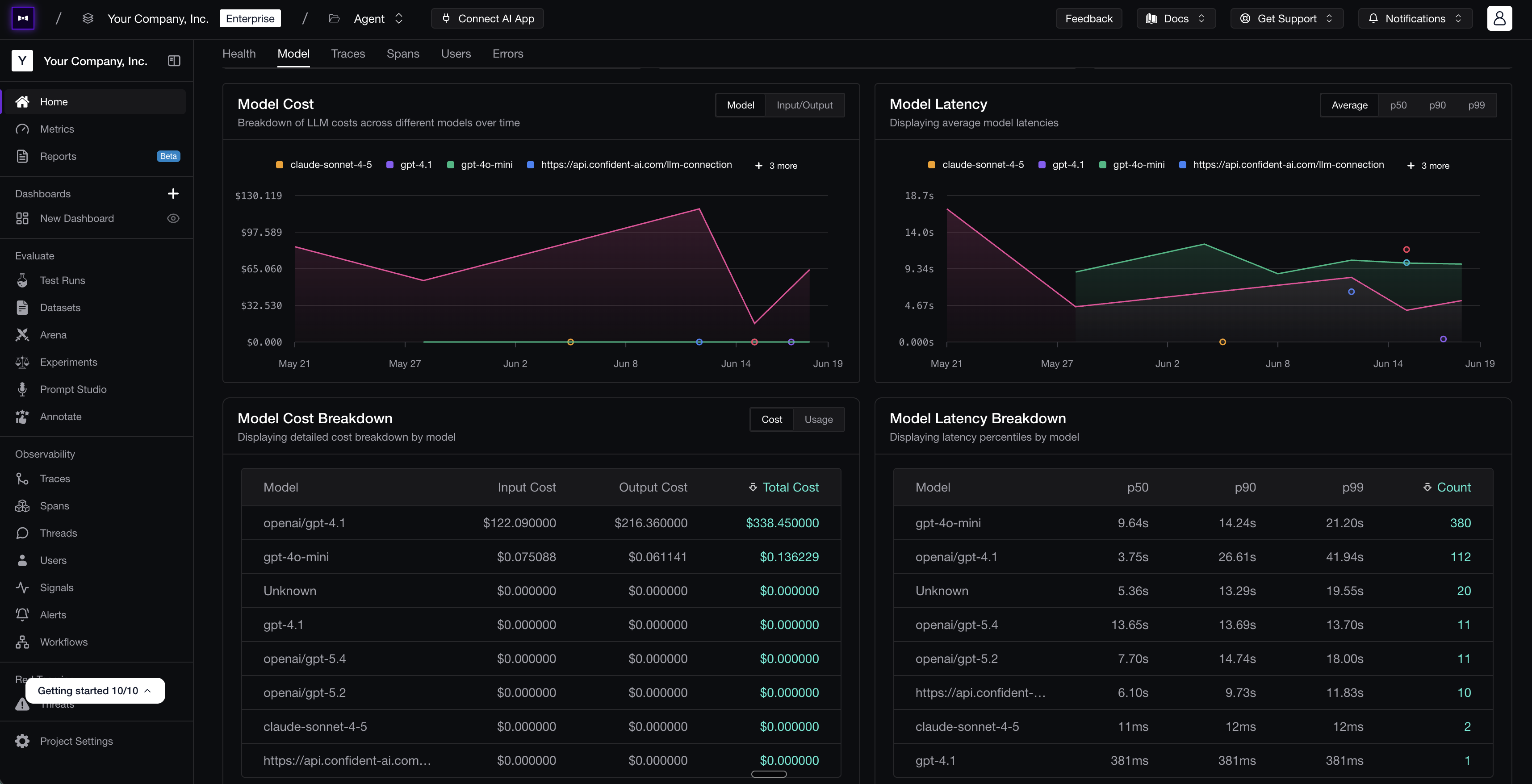Open New Dashboard grid icon
Viewport: 1532px width, 784px height.
click(22, 218)
